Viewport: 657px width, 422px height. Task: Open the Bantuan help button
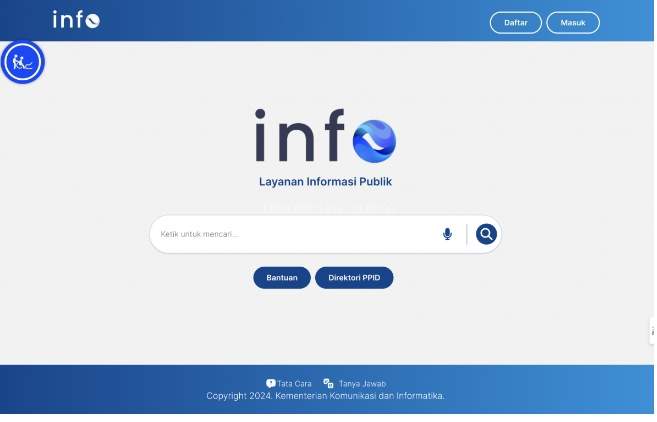tap(282, 278)
